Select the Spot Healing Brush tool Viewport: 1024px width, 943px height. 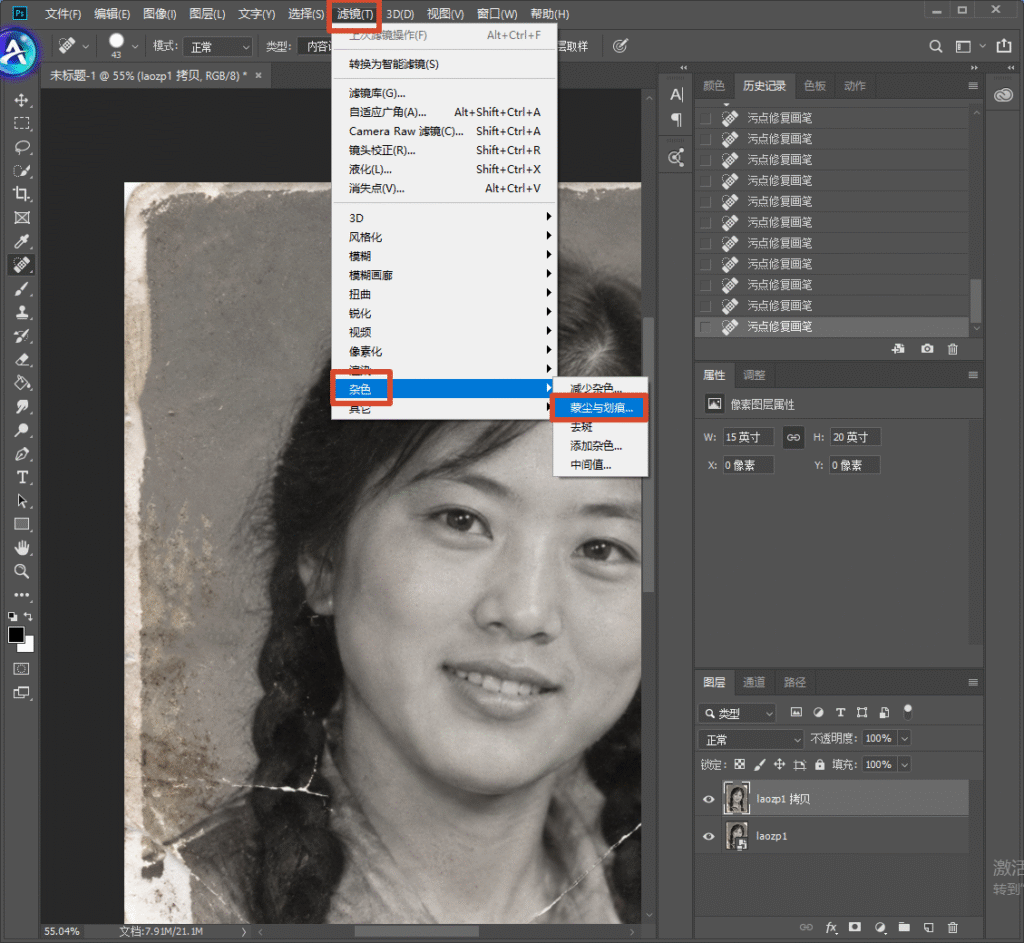tap(22, 265)
